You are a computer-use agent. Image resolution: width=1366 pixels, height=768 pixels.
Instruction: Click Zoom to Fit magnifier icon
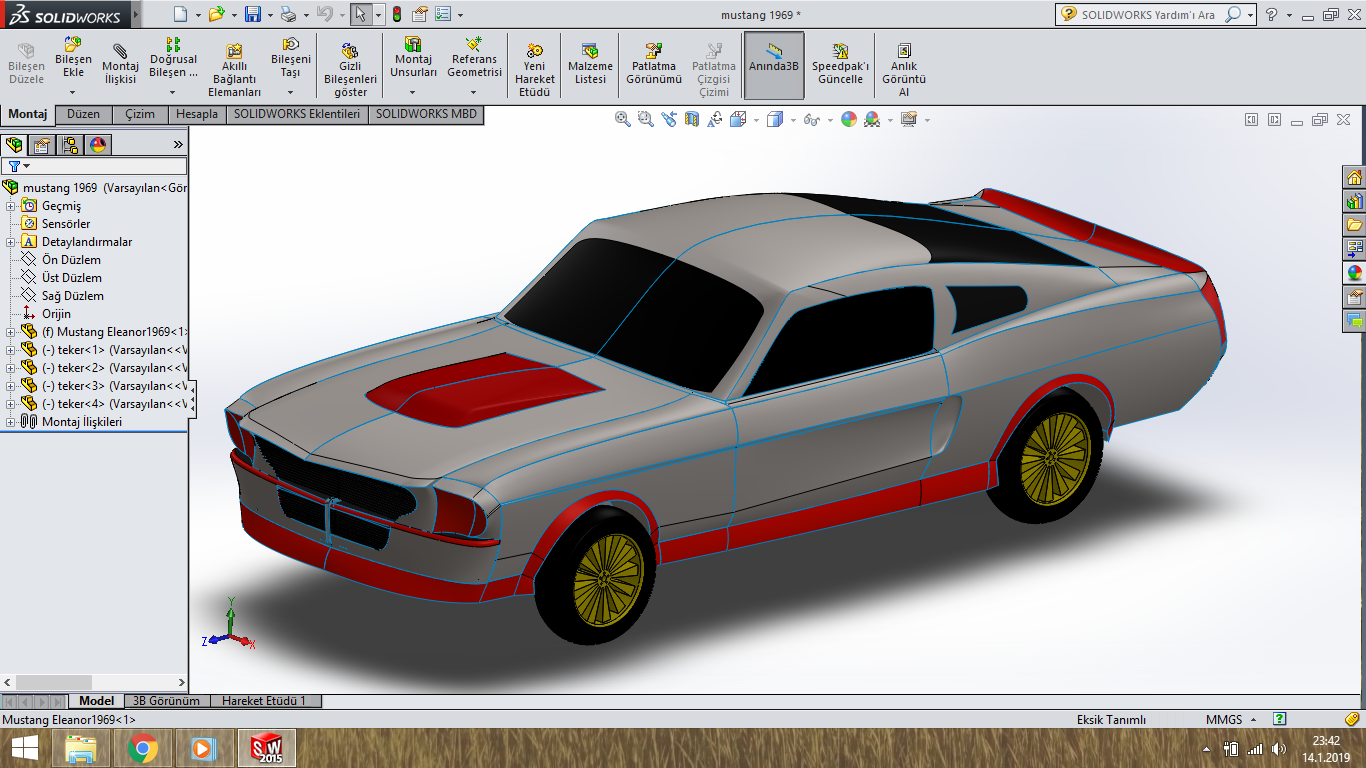tap(623, 119)
